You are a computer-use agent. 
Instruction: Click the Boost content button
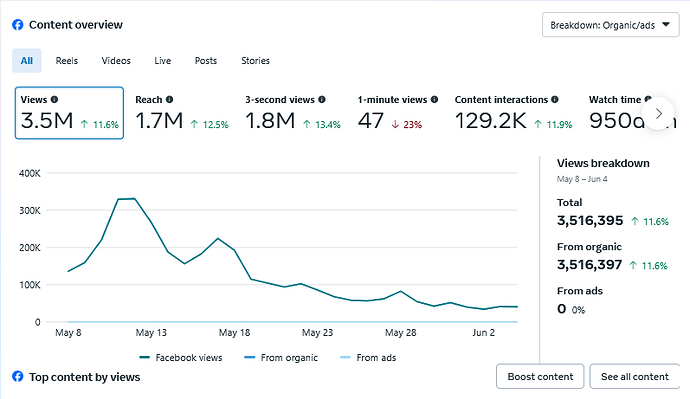(540, 377)
